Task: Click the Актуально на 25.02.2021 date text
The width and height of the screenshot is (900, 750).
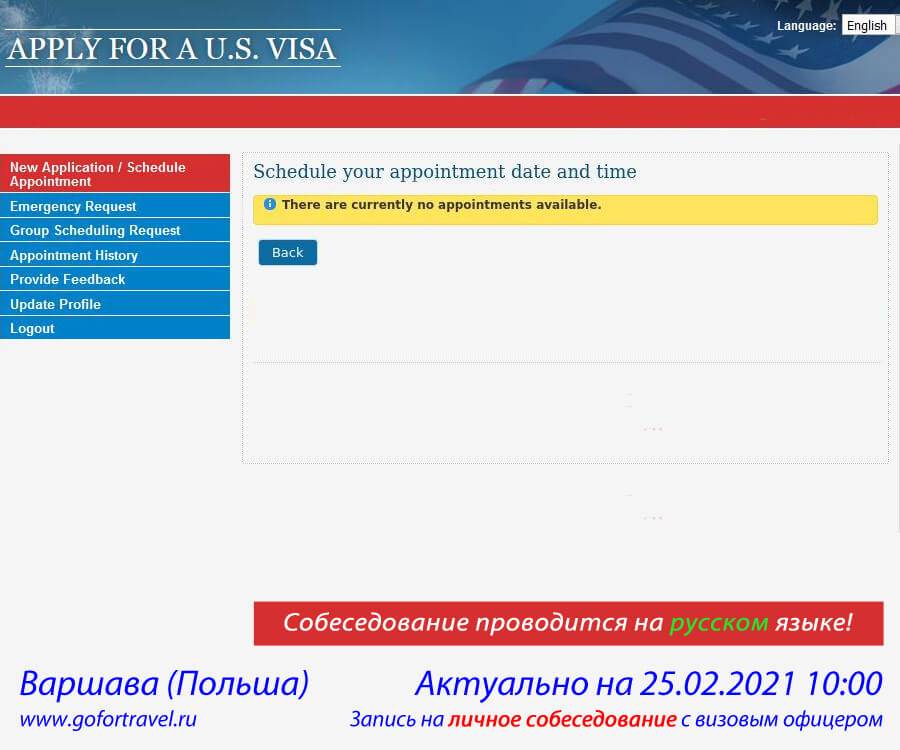Action: [x=648, y=684]
